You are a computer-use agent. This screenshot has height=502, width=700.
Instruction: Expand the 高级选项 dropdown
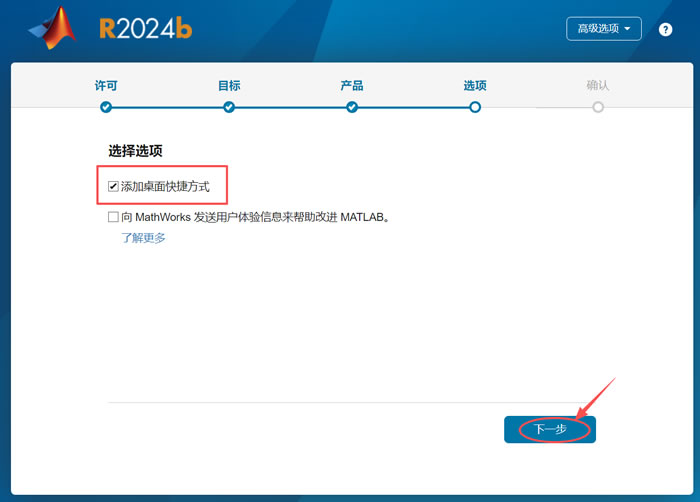tap(604, 29)
